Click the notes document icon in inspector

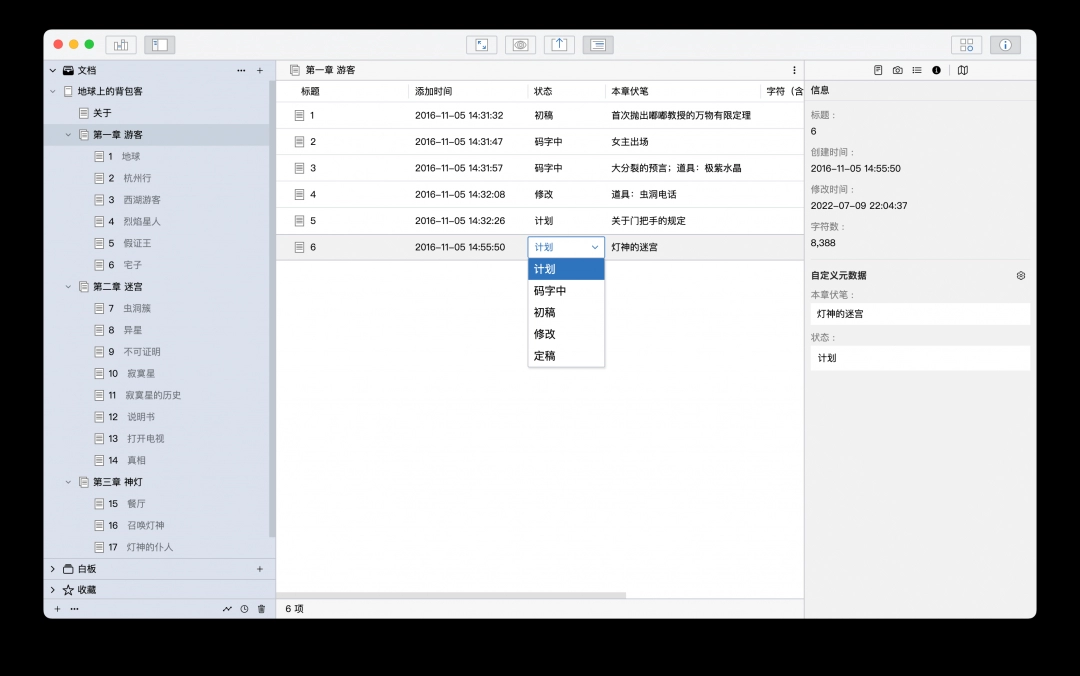tap(878, 69)
